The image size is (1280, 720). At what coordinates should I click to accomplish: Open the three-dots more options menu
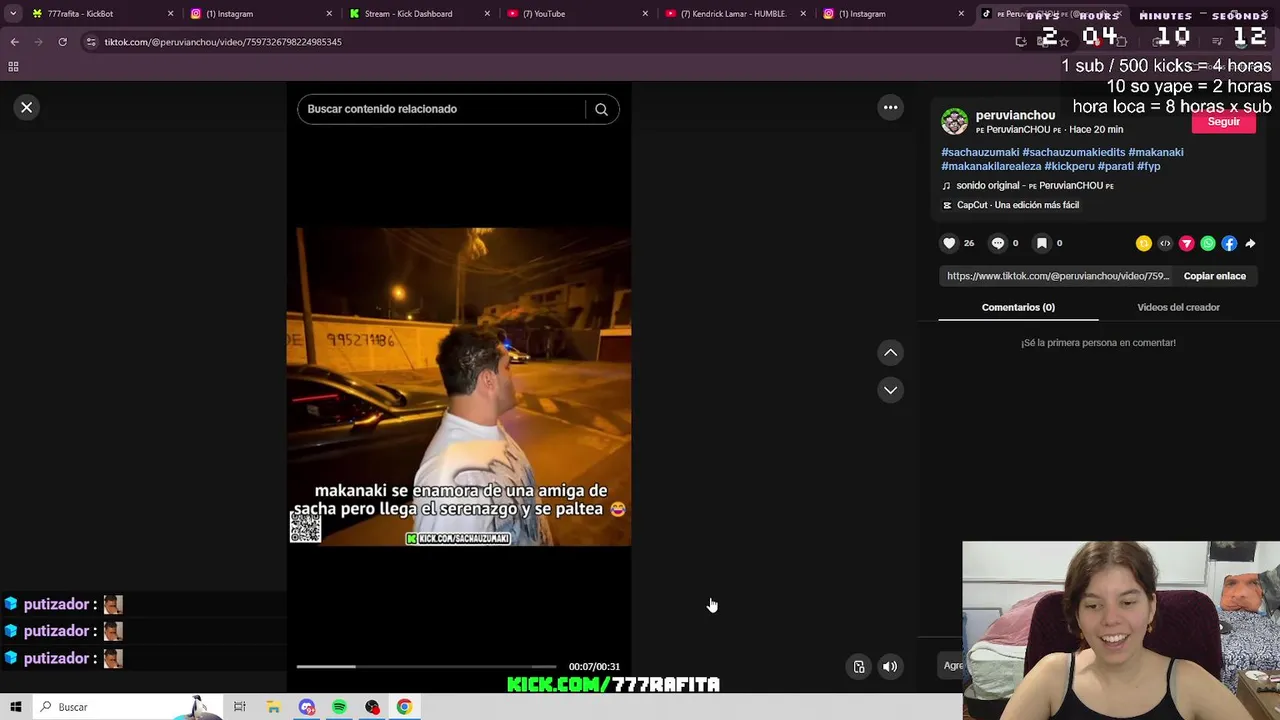tap(890, 107)
